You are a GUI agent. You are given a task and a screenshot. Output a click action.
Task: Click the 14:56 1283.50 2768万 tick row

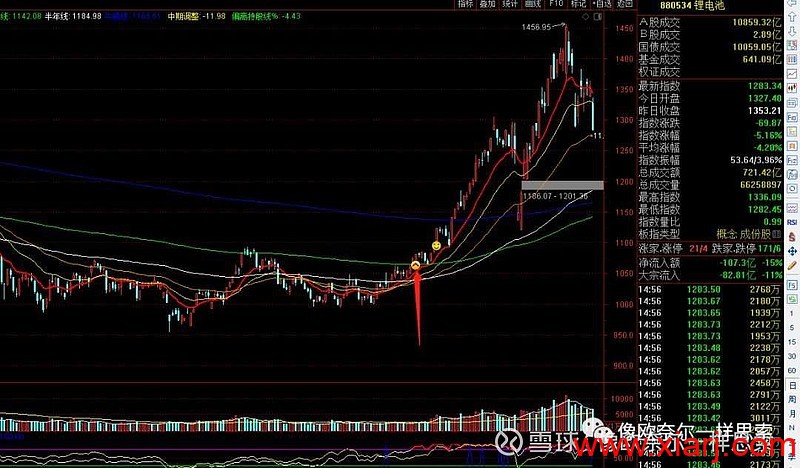click(x=710, y=289)
